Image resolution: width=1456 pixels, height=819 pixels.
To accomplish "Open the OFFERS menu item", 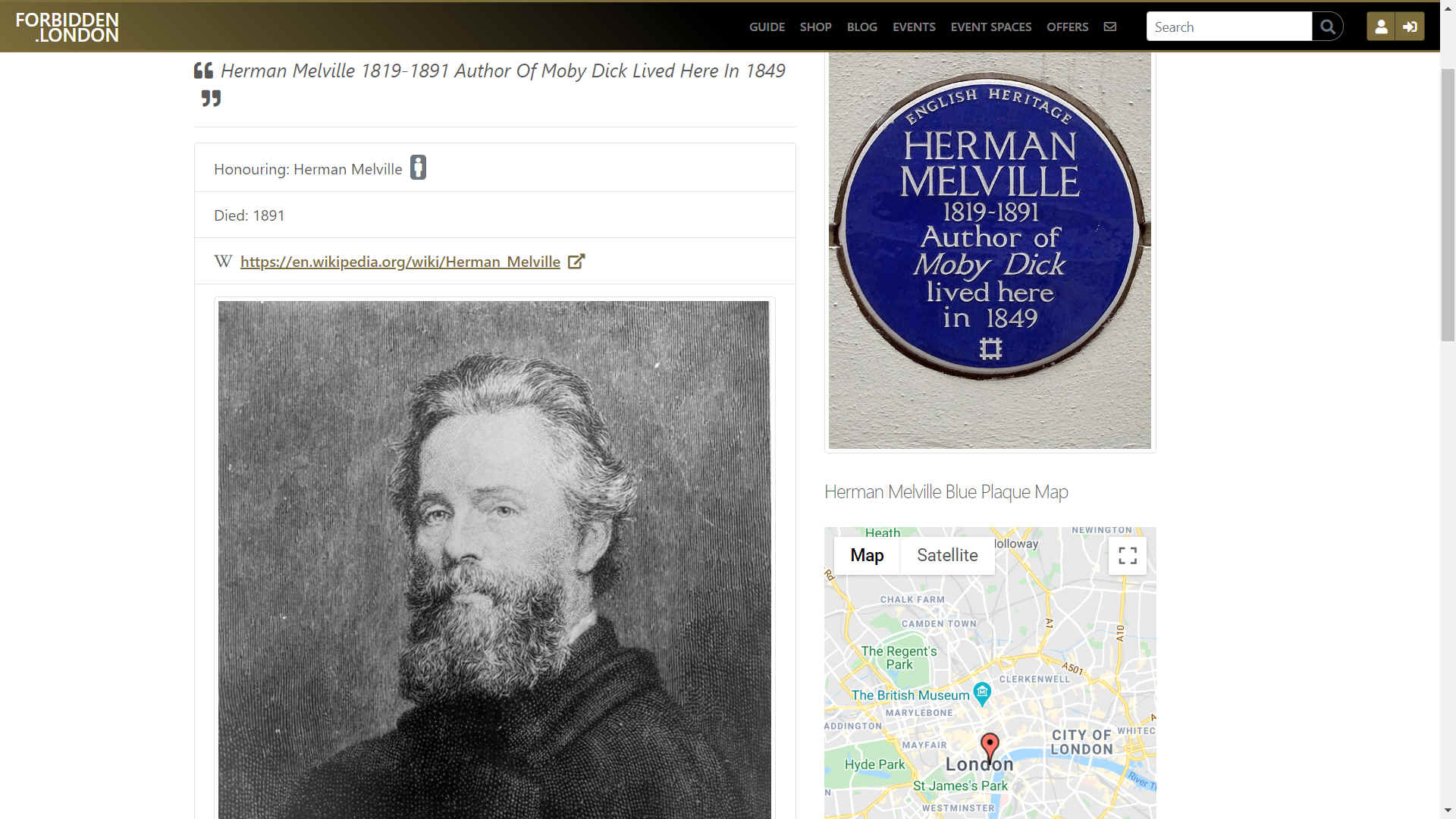I will pos(1067,27).
